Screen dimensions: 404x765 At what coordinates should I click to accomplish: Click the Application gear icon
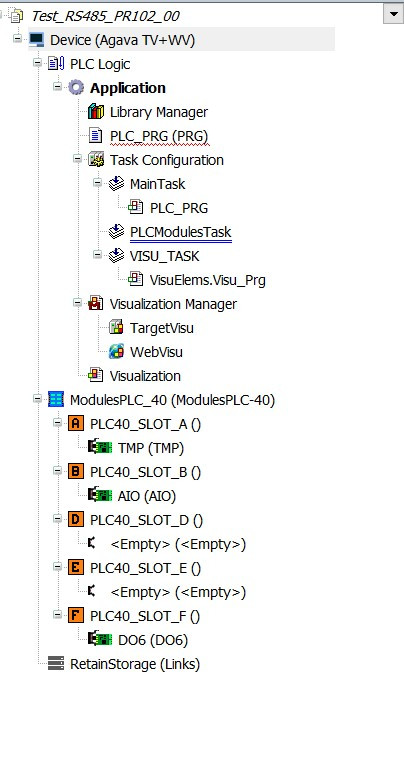pyautogui.click(x=76, y=88)
